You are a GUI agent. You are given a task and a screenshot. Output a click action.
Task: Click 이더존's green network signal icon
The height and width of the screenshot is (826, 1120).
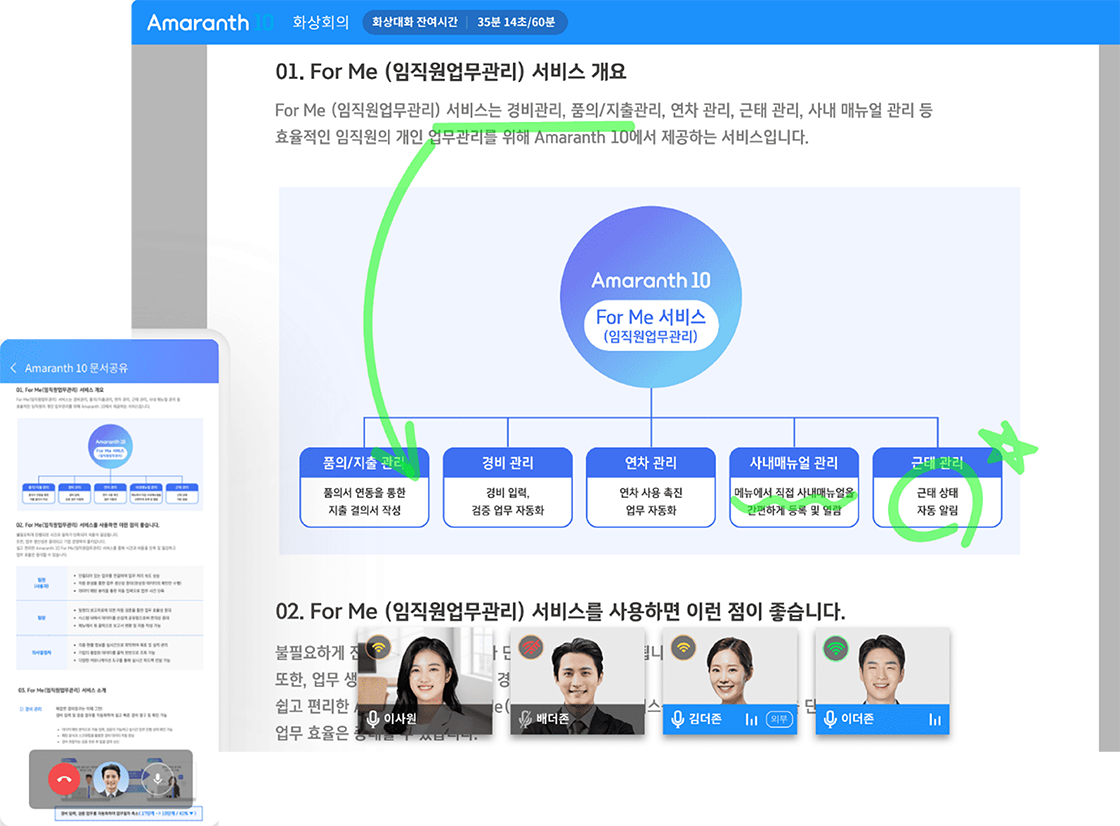836,648
